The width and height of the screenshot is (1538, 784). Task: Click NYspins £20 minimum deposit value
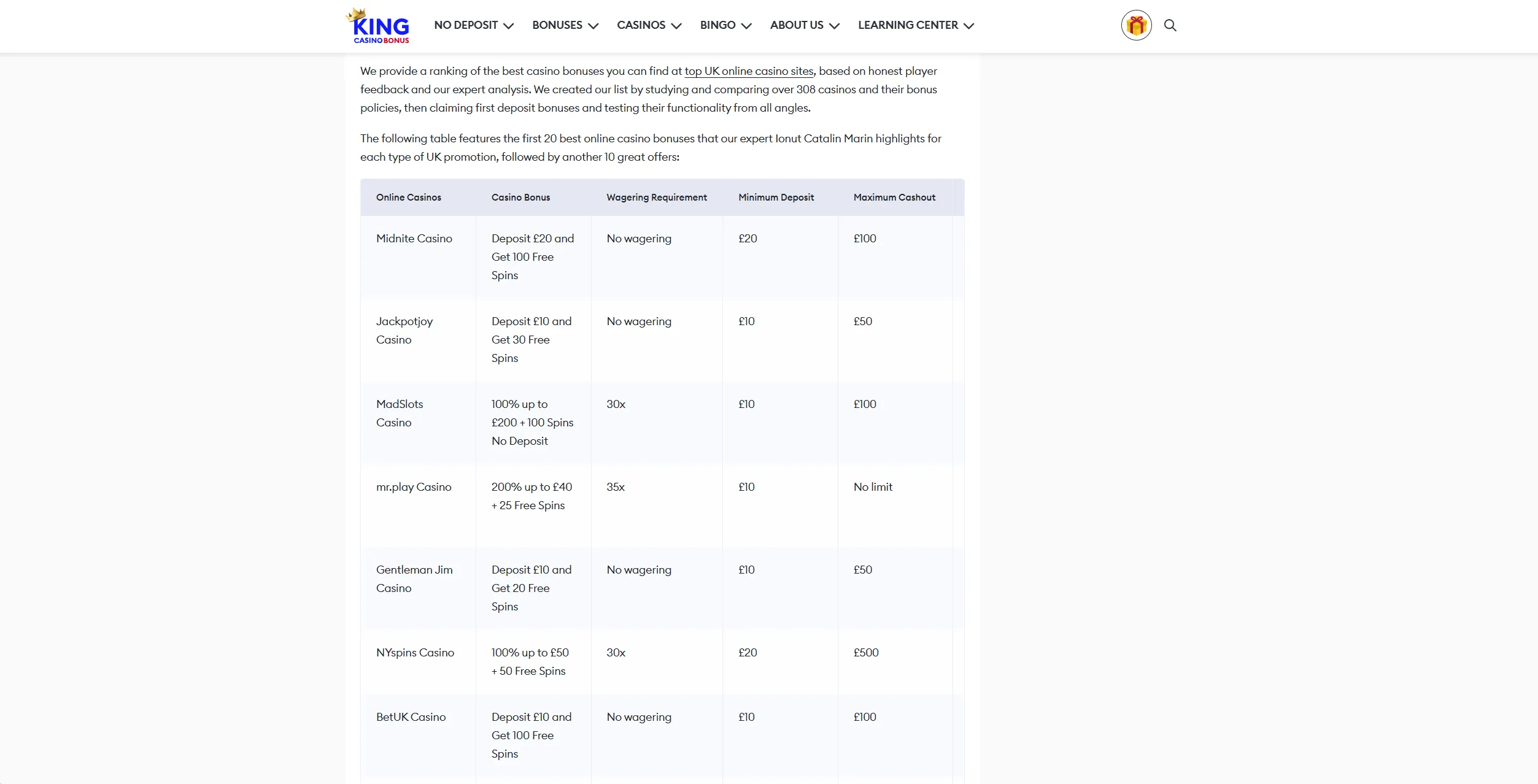coord(748,653)
